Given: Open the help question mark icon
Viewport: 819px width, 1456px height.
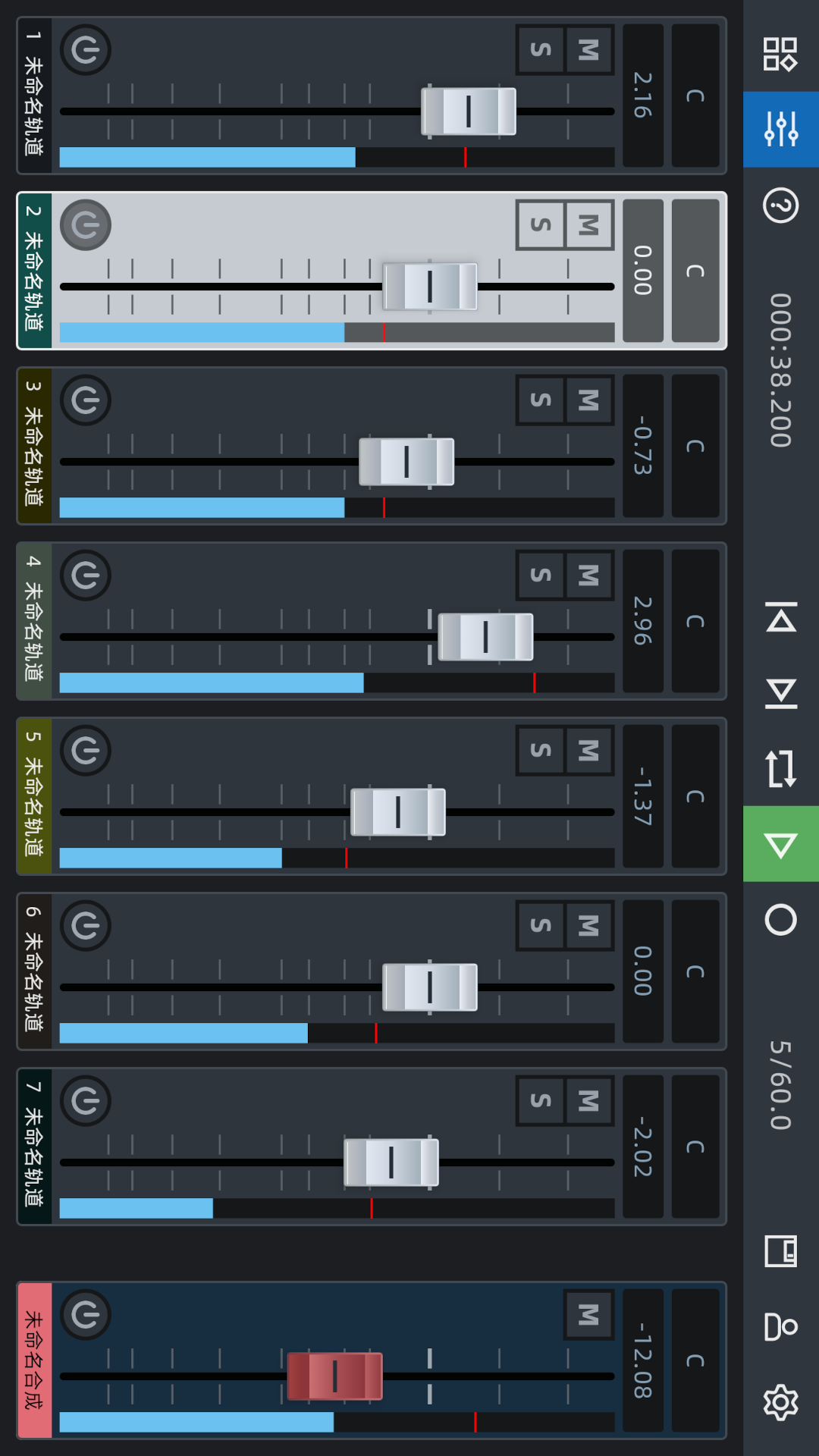Looking at the screenshot, I should pyautogui.click(x=780, y=205).
